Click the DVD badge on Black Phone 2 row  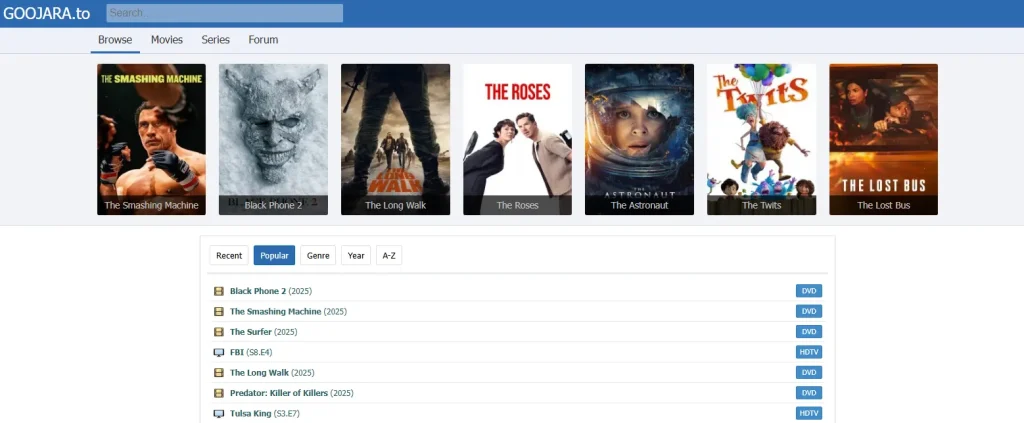coord(808,291)
